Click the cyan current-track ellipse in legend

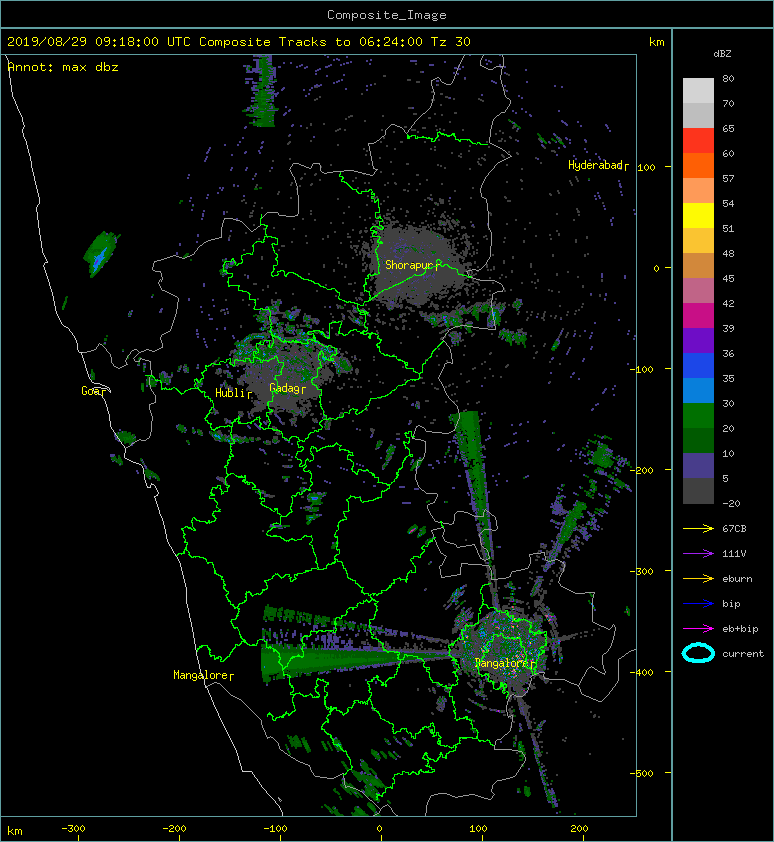(698, 653)
